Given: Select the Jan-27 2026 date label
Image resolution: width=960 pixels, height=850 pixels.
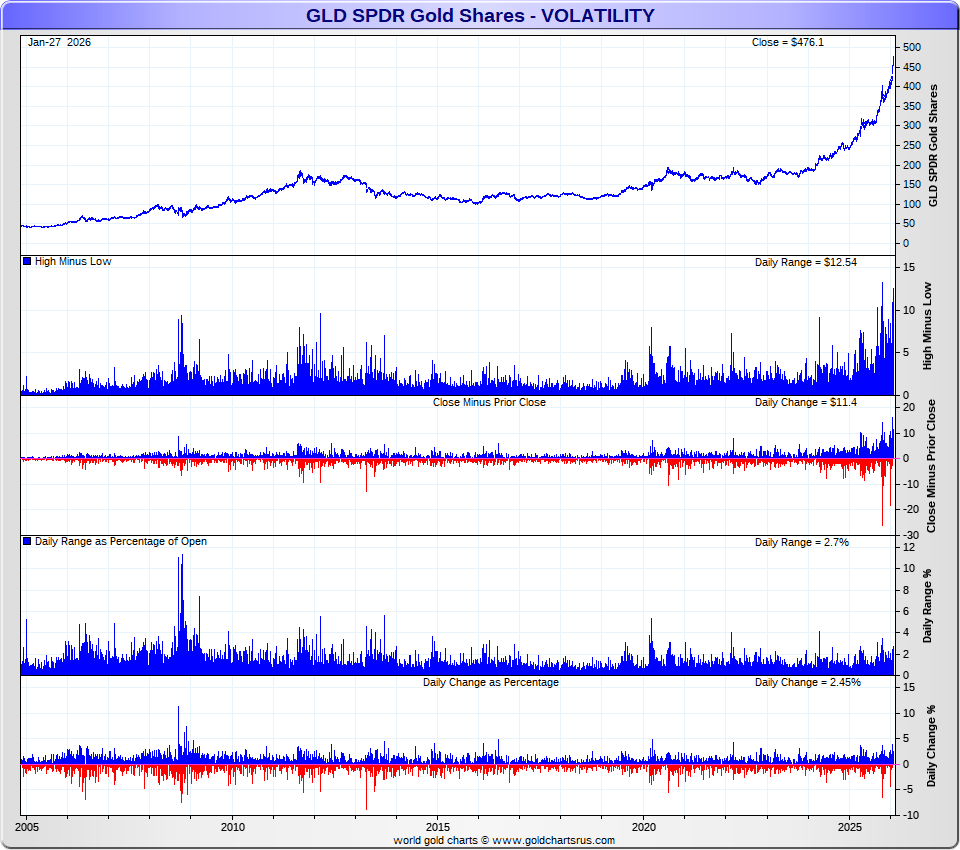Looking at the screenshot, I should (59, 42).
